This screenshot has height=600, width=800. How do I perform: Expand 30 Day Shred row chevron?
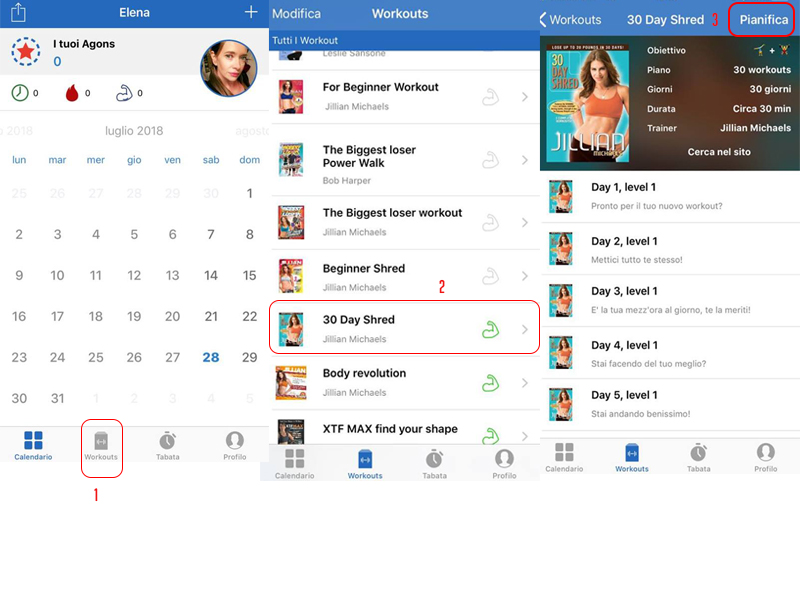(524, 330)
